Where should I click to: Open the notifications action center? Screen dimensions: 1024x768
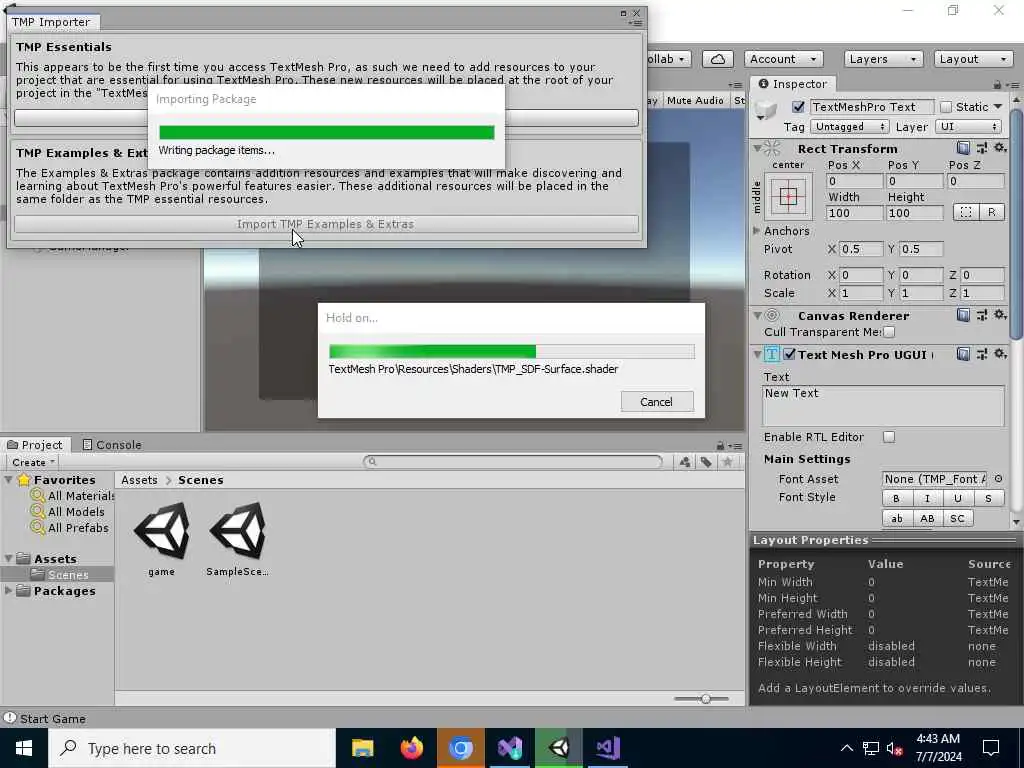click(991, 748)
